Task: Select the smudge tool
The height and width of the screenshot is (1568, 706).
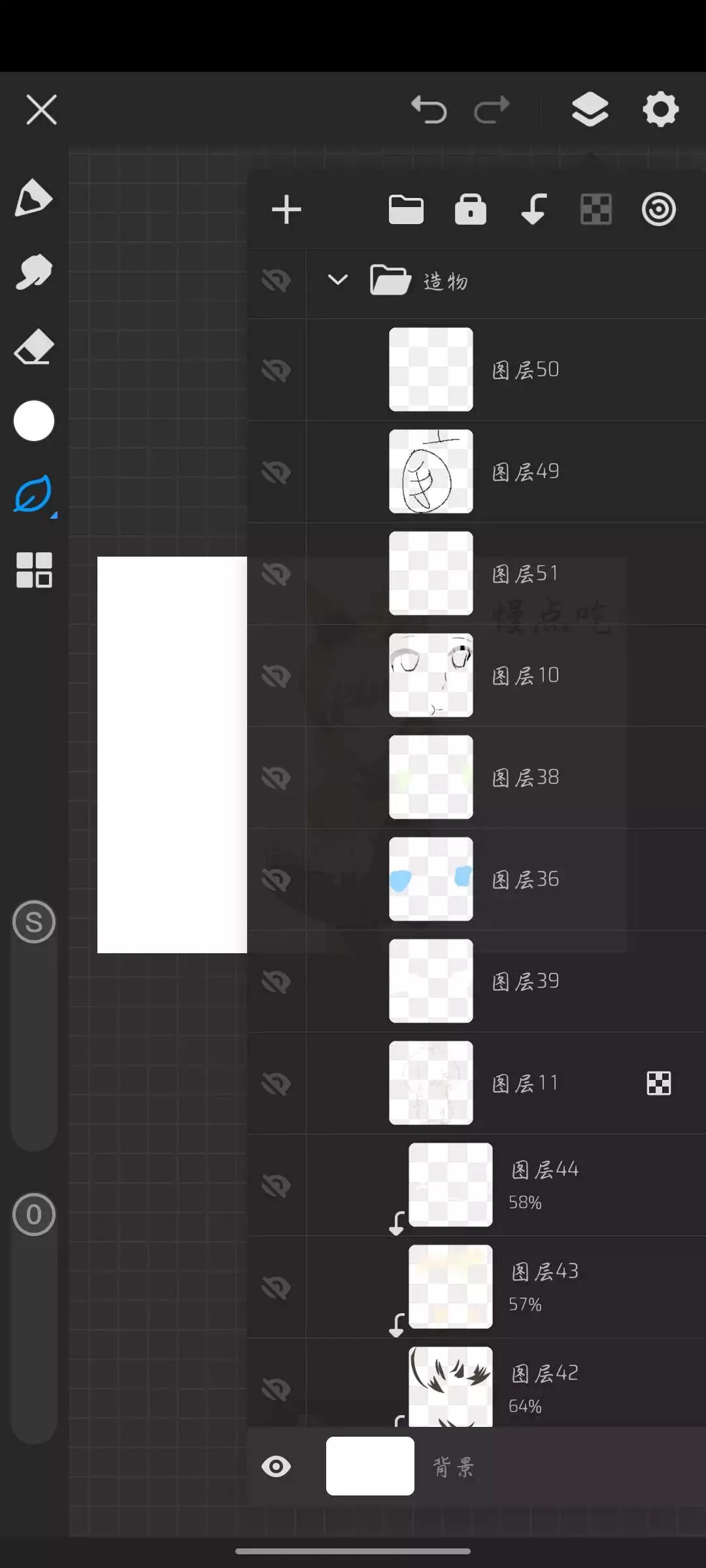Action: [33, 272]
